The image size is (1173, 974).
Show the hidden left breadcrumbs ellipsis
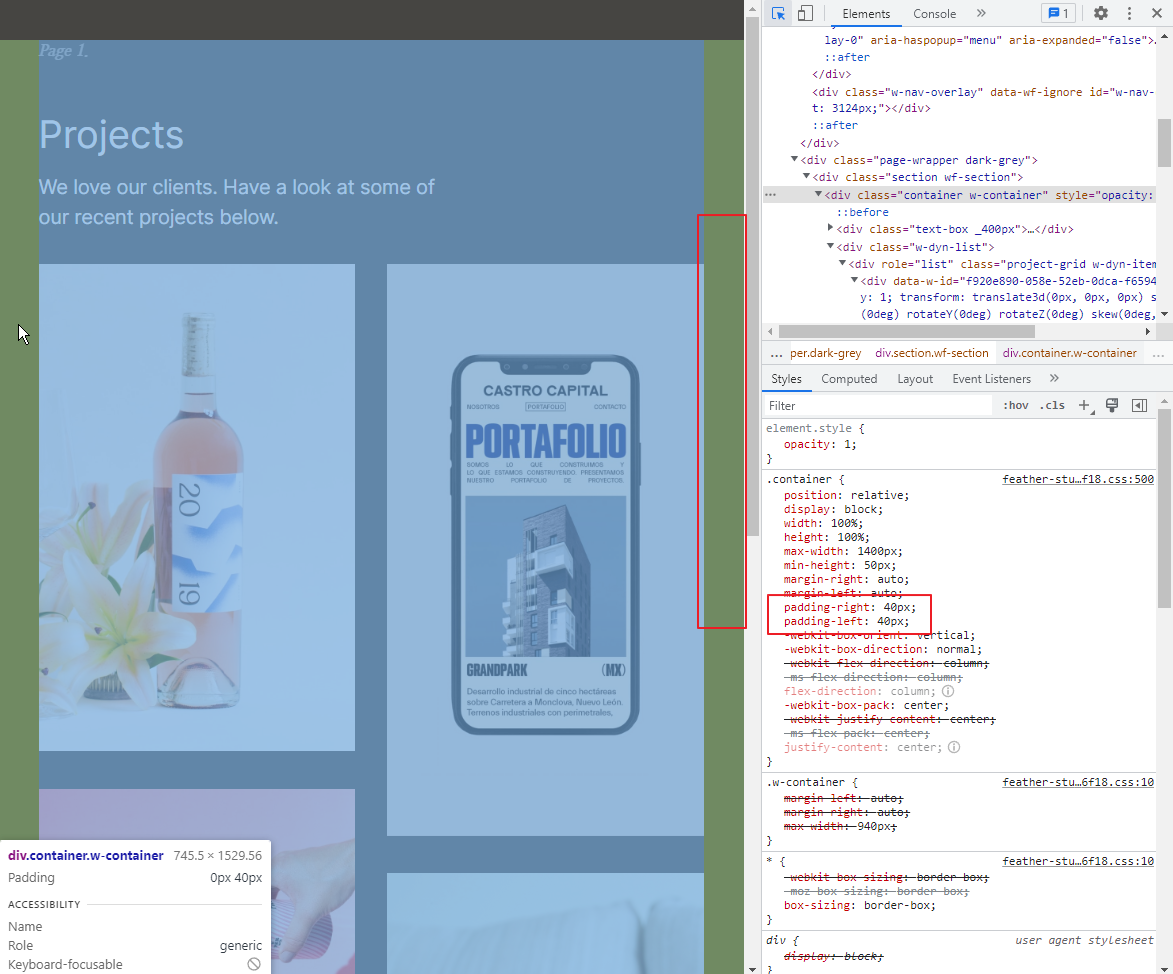coord(777,353)
